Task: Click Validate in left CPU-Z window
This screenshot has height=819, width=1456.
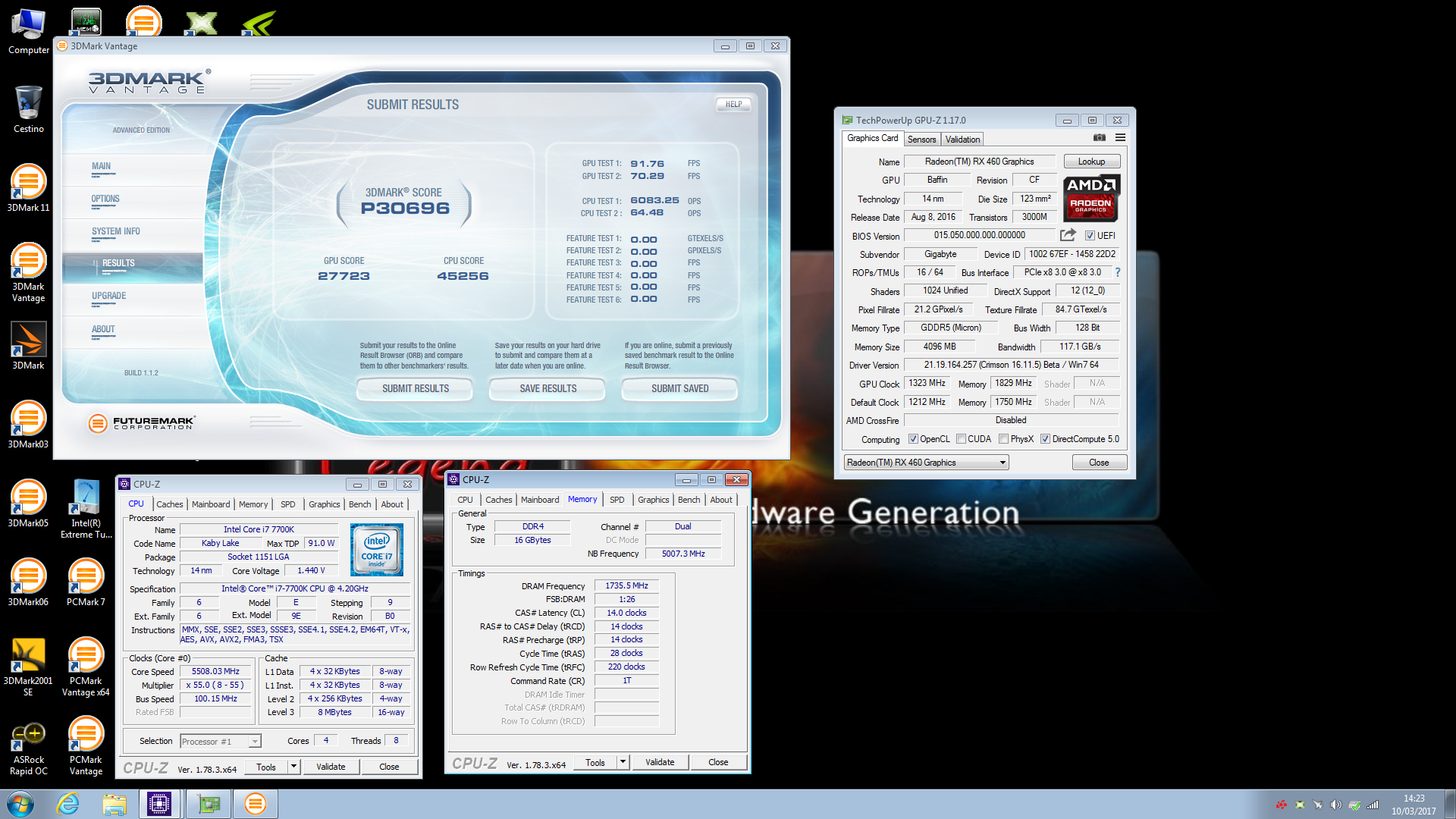Action: click(x=331, y=767)
